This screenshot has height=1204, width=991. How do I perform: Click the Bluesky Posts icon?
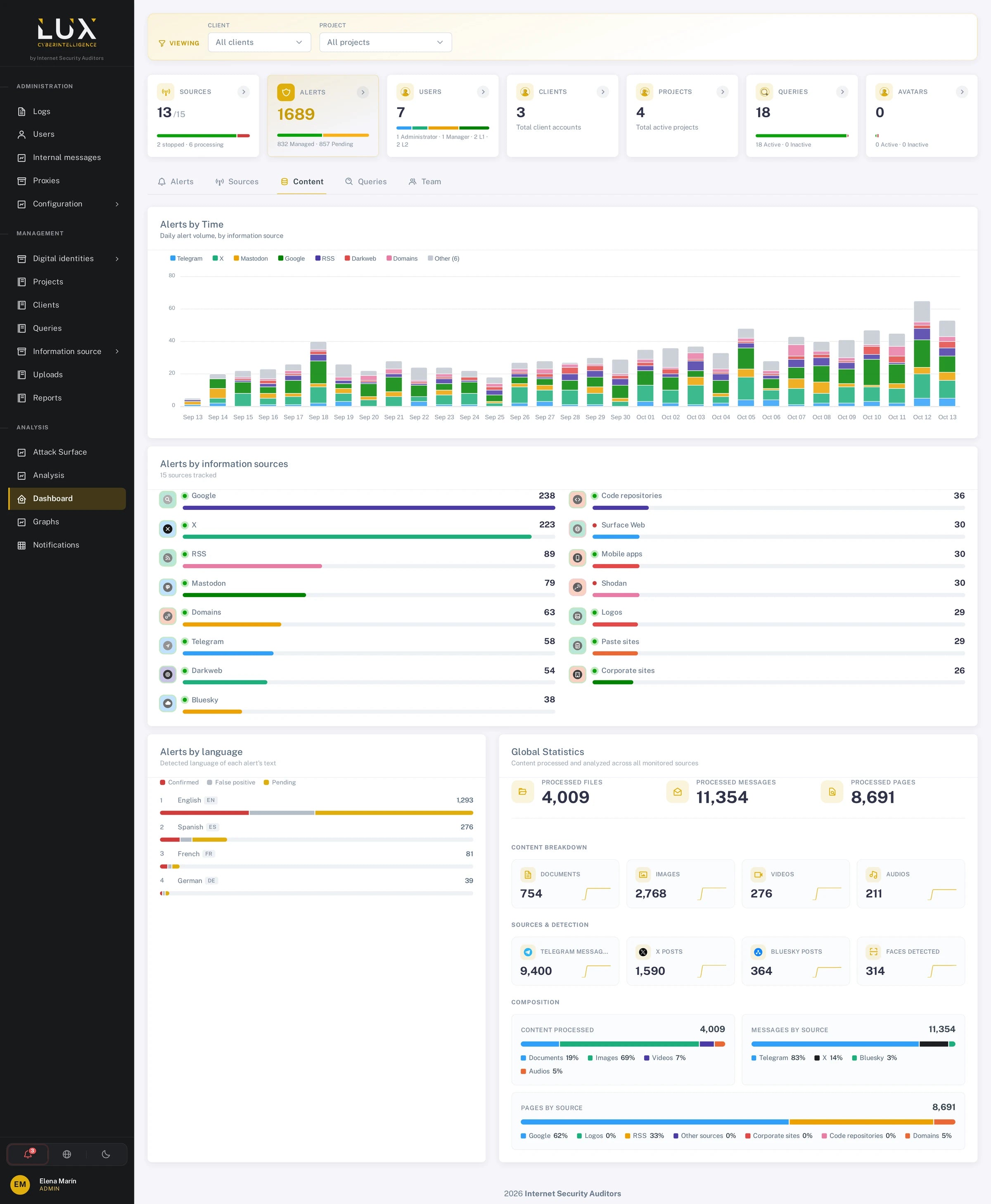[758, 952]
